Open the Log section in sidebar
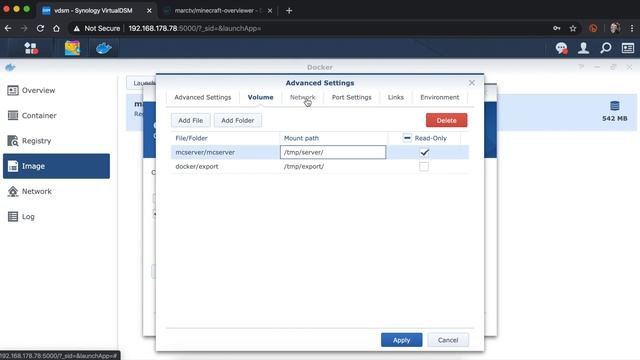Image resolution: width=640 pixels, height=360 pixels. [x=56, y=217]
